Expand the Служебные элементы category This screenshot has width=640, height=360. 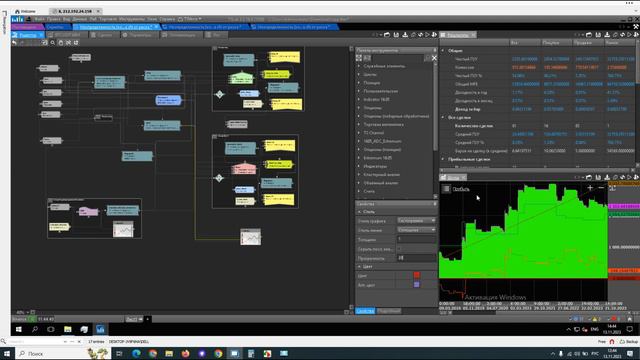(x=359, y=66)
